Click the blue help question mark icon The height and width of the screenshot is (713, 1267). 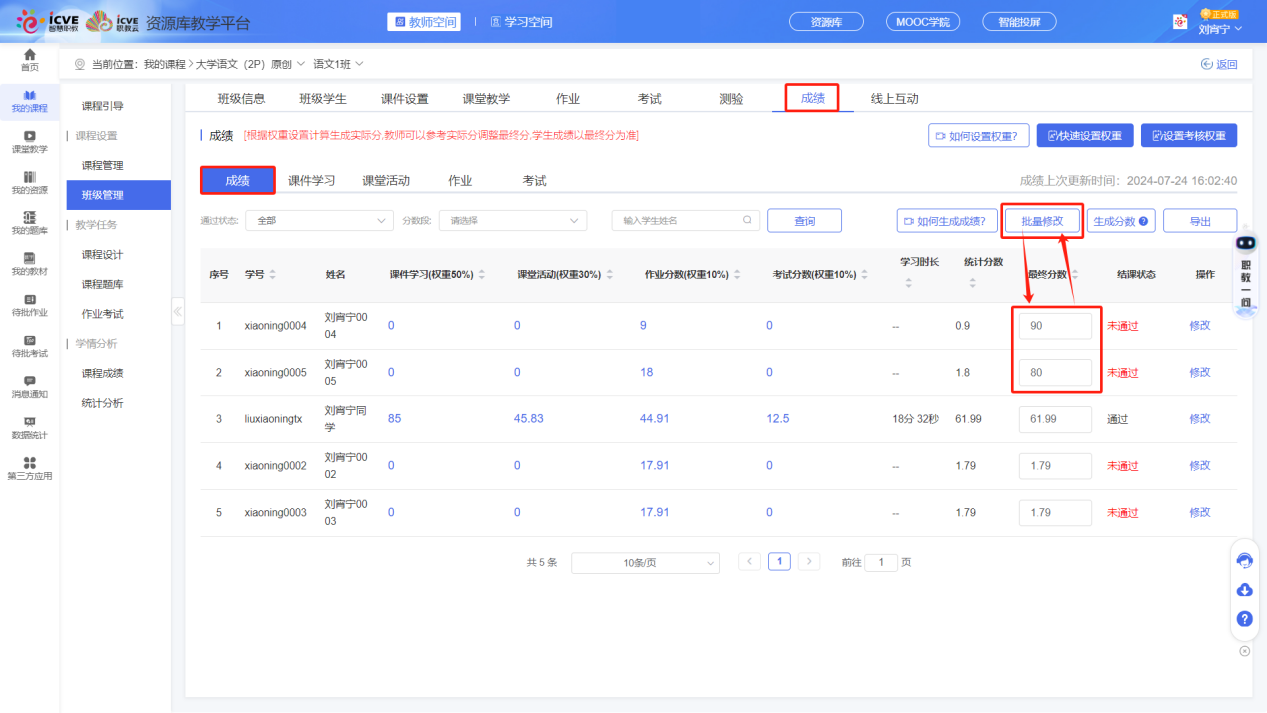(x=1245, y=619)
